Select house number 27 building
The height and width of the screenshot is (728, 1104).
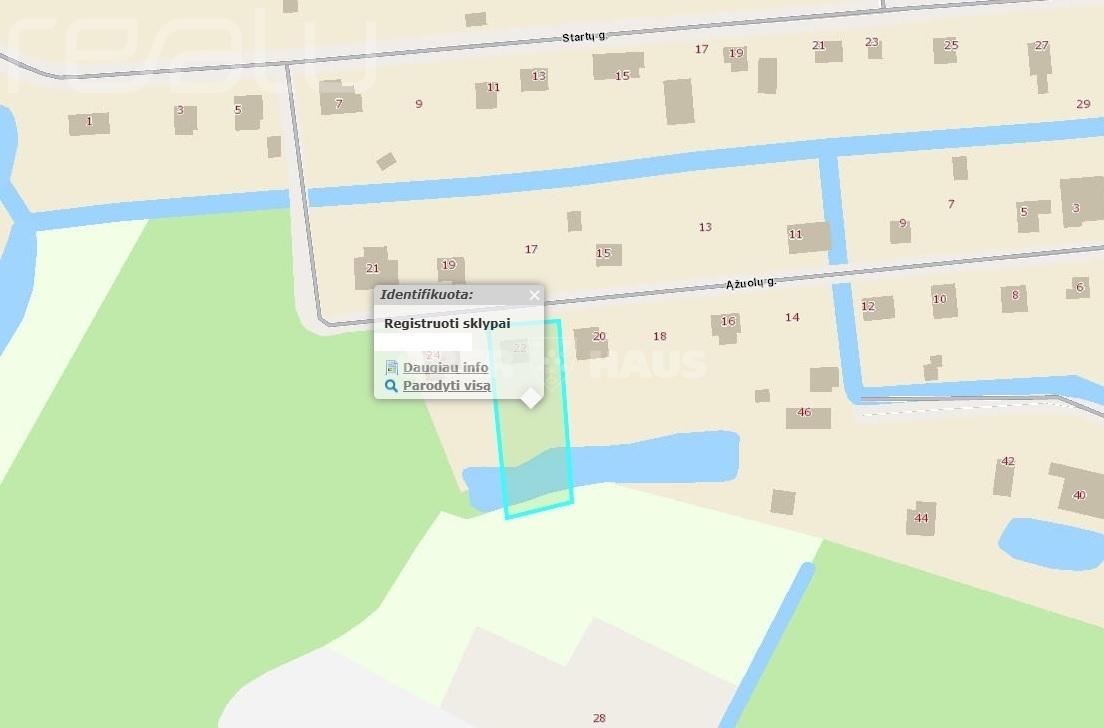pyautogui.click(x=1040, y=65)
